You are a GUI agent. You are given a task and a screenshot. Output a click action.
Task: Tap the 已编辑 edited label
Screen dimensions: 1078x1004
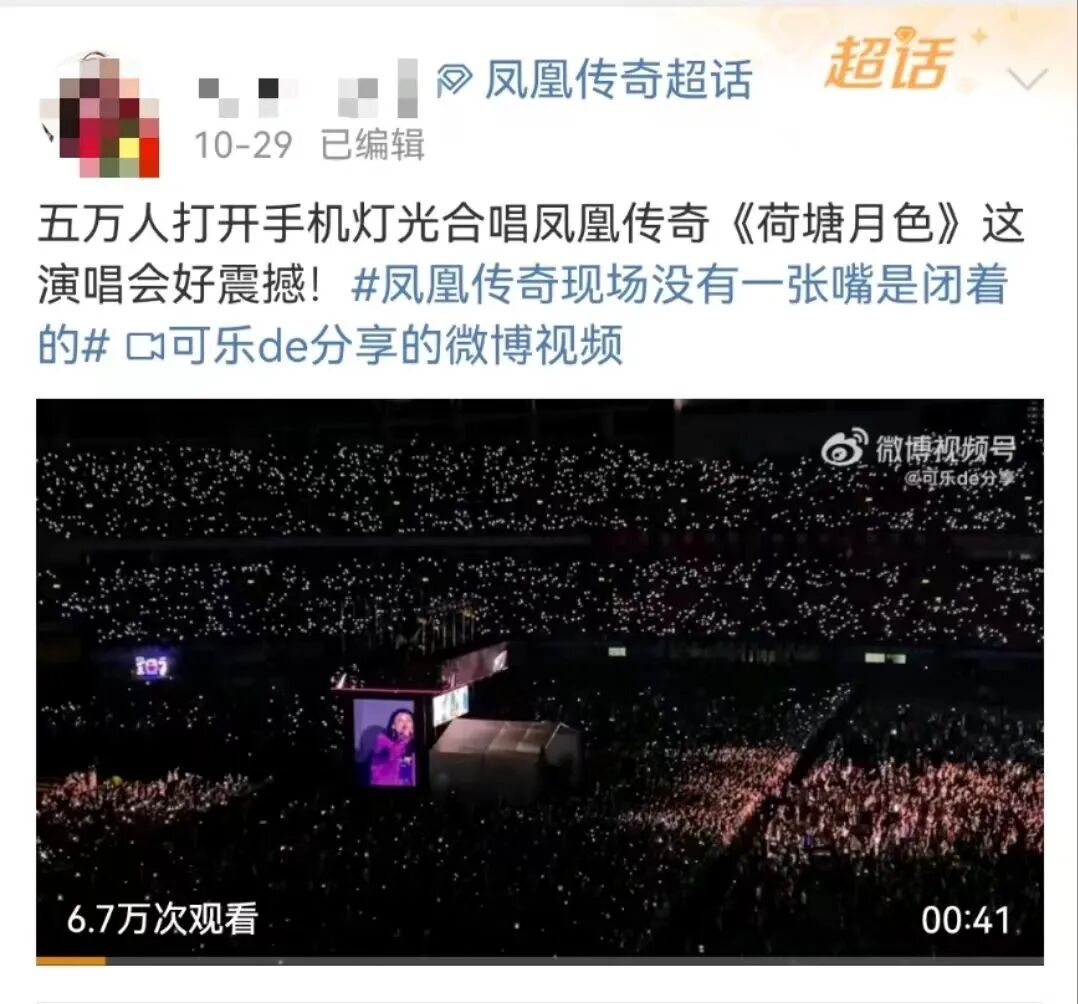pos(373,145)
